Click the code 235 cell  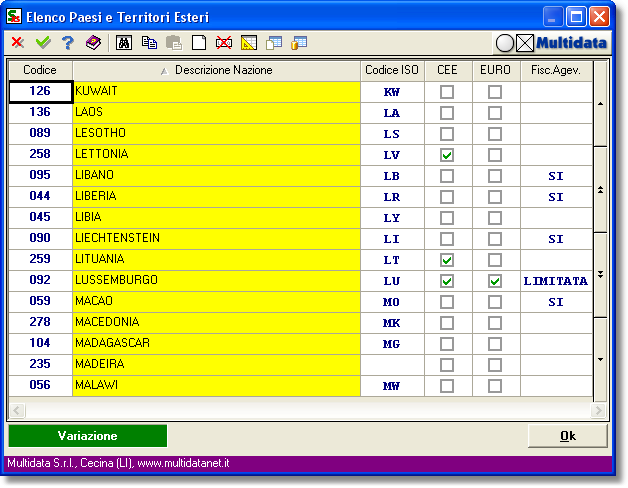coord(40,365)
